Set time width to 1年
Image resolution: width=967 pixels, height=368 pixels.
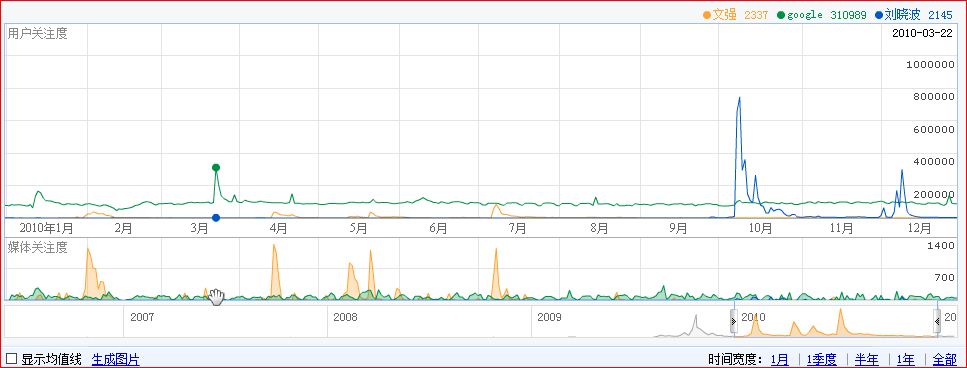click(905, 359)
